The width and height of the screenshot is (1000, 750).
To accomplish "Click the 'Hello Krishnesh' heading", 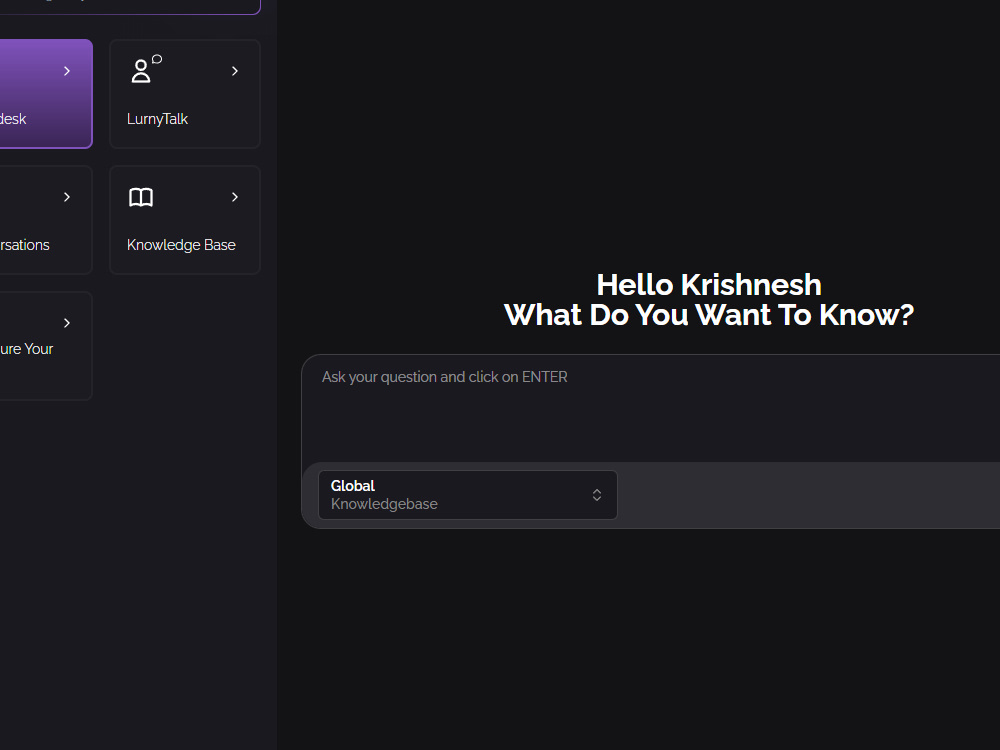I will pos(709,285).
